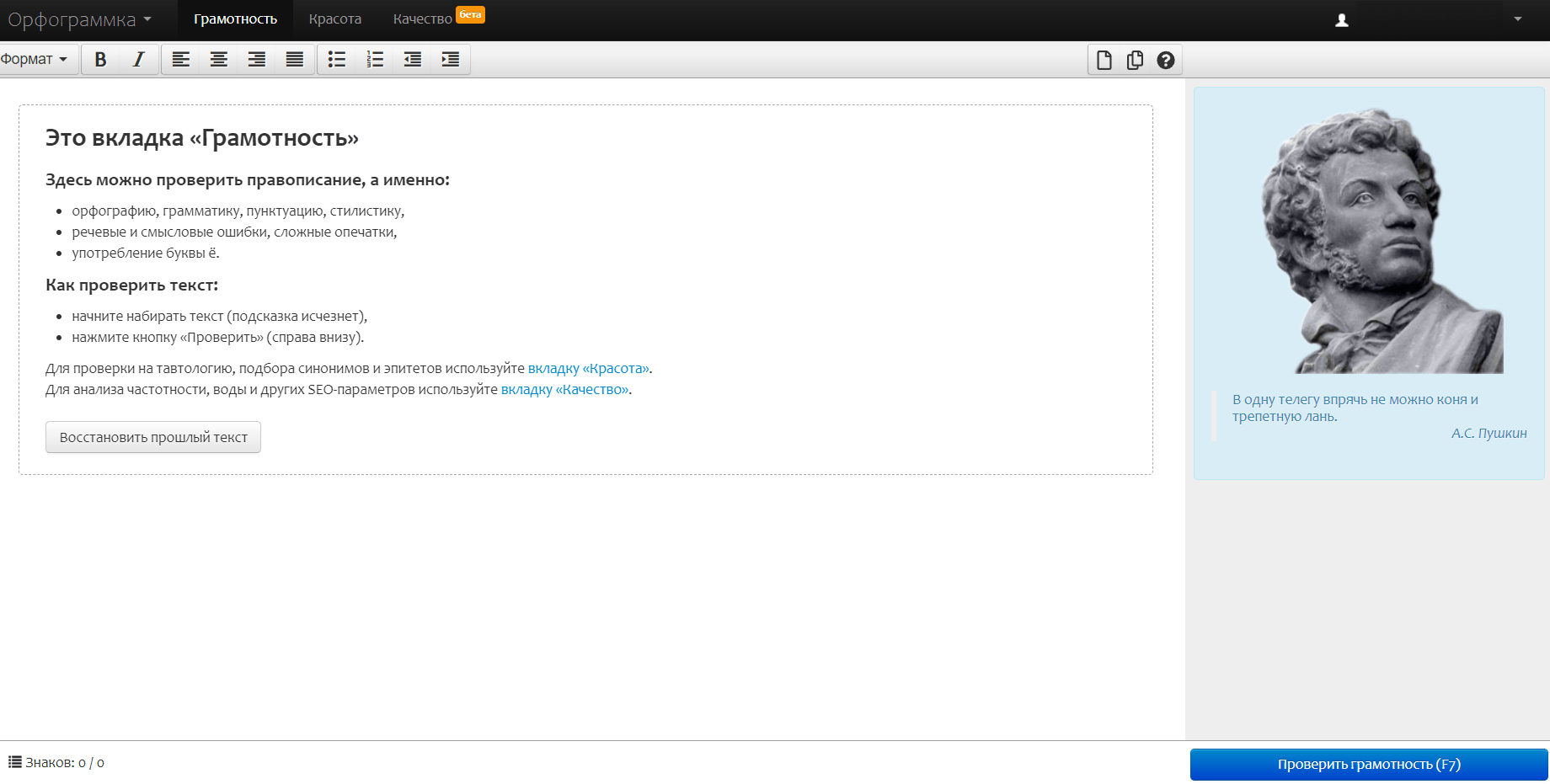Click the orange бета badge

point(470,14)
